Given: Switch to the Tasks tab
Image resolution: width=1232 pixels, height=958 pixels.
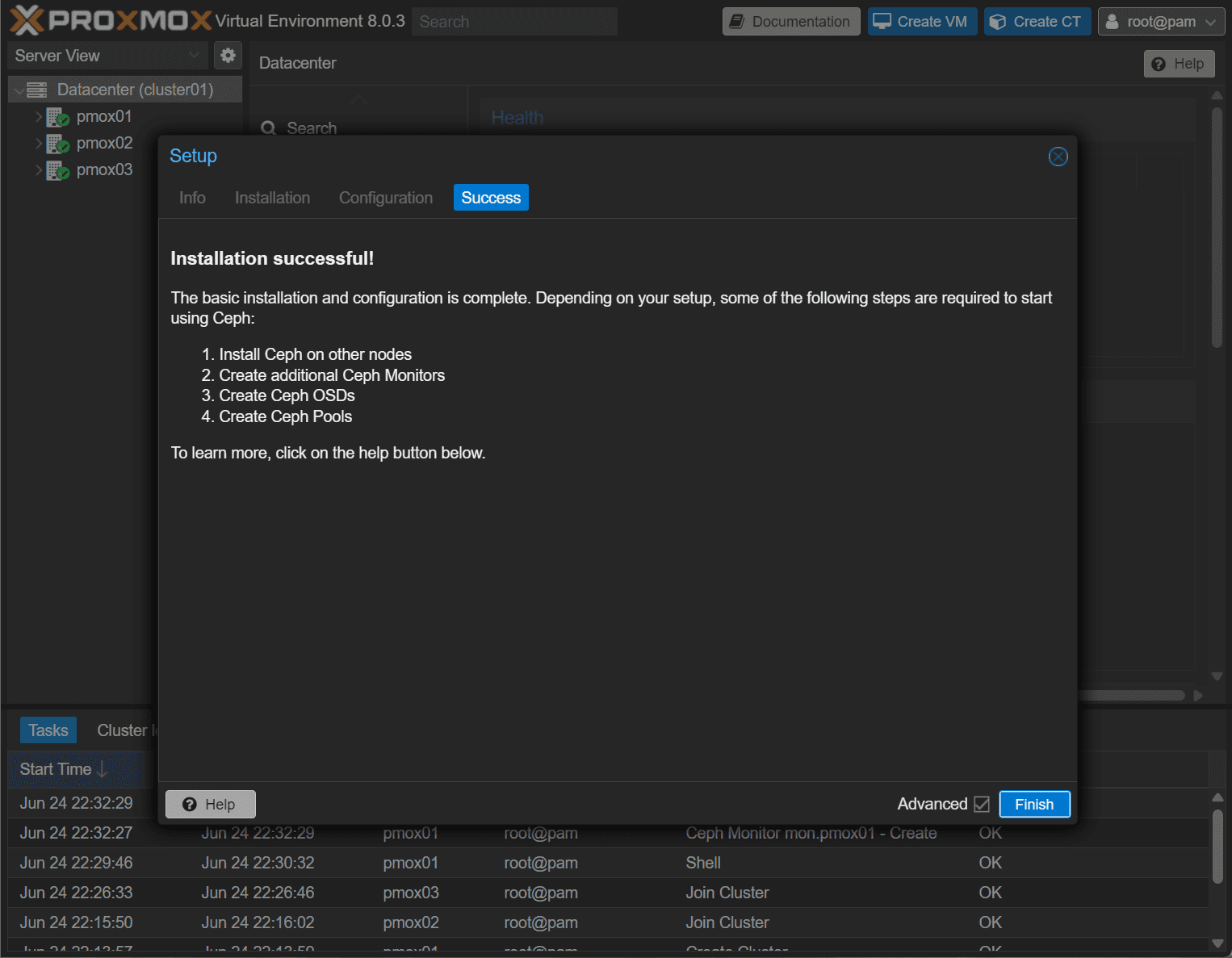Looking at the screenshot, I should [48, 730].
